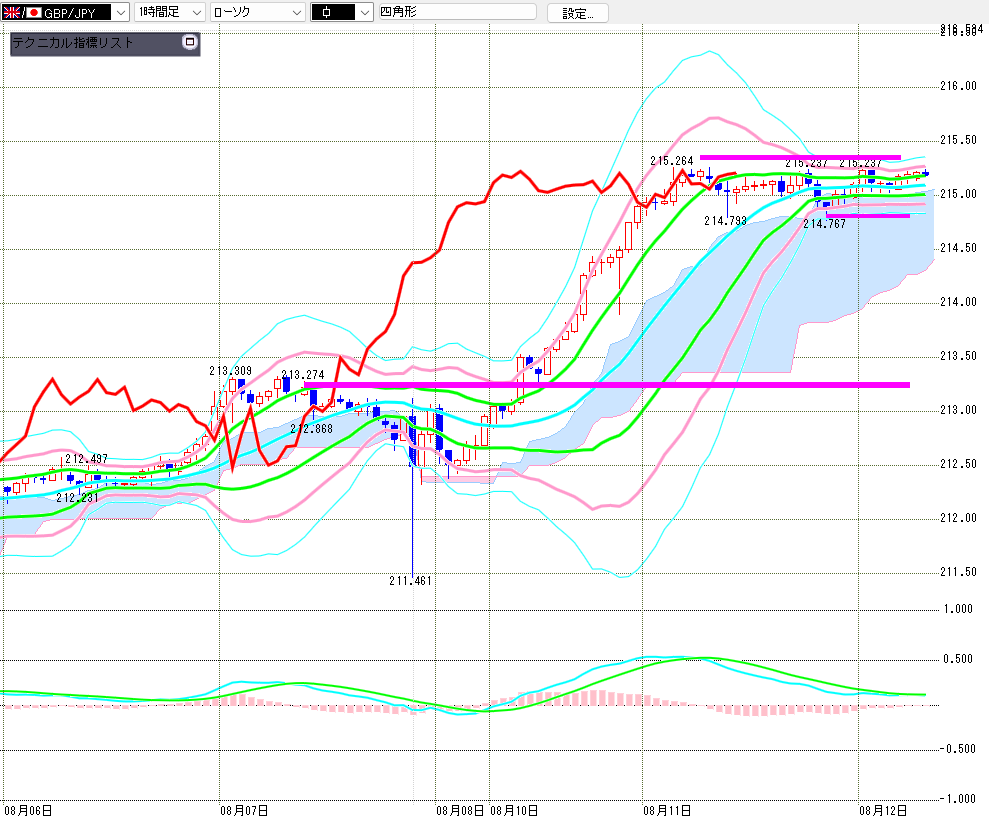The width and height of the screenshot is (989, 821).
Task: Click the 216.00 price axis label
Action: click(x=958, y=86)
